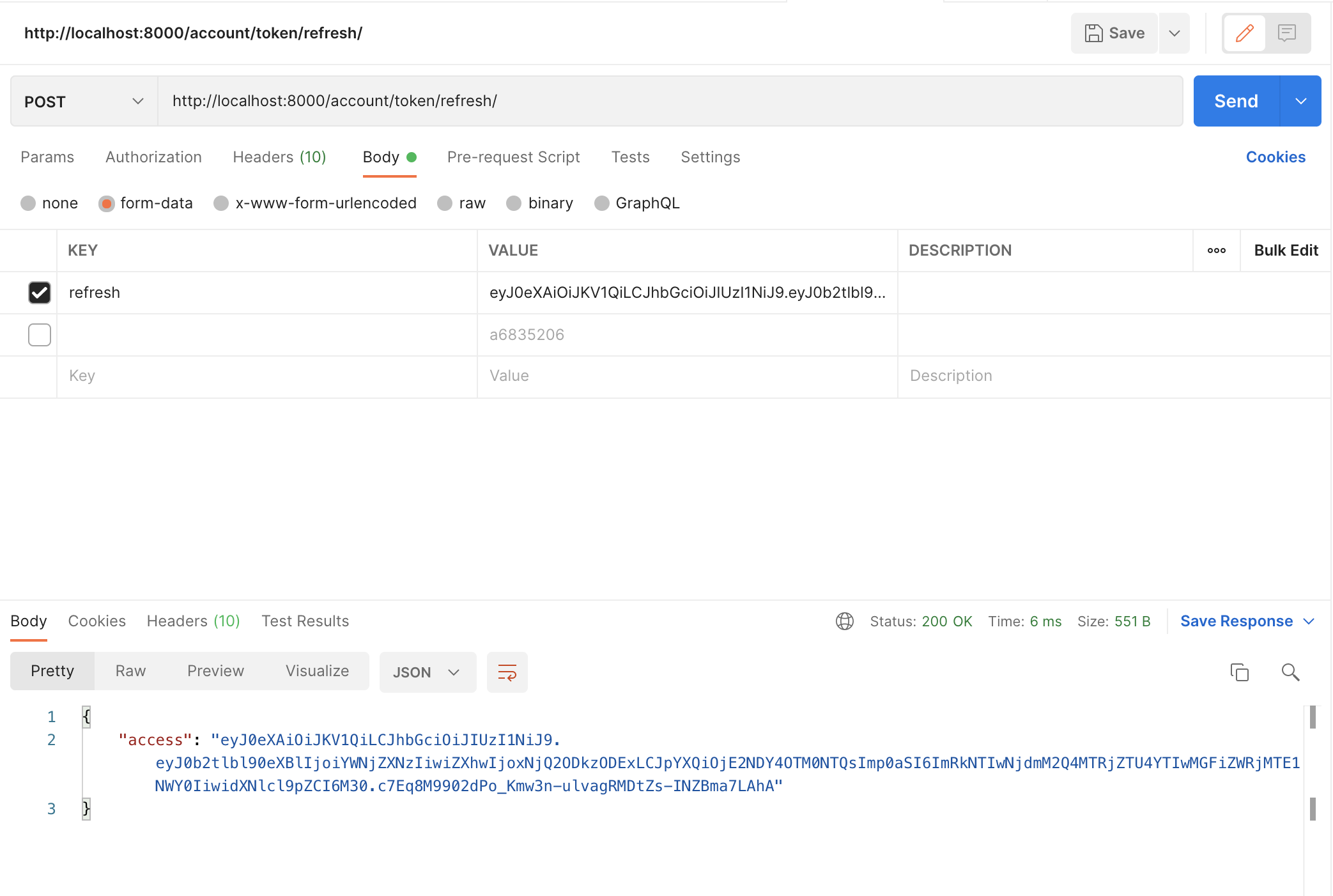This screenshot has width=1333, height=896.
Task: Open the three-dots column options
Action: tap(1216, 251)
